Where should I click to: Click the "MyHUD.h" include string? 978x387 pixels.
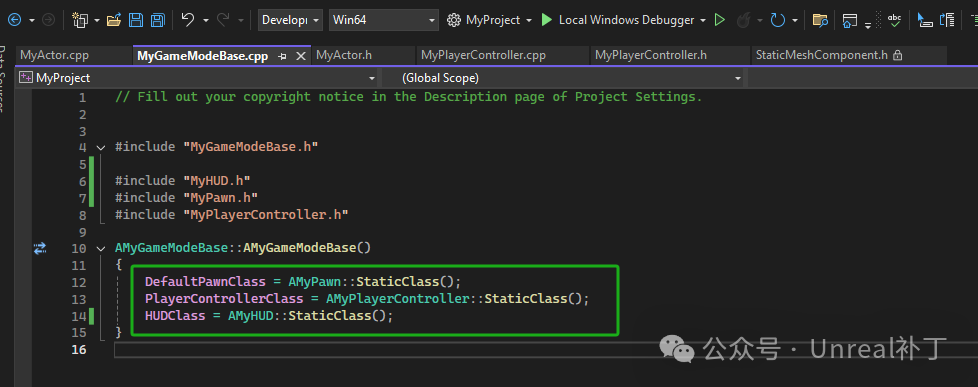[216, 181]
